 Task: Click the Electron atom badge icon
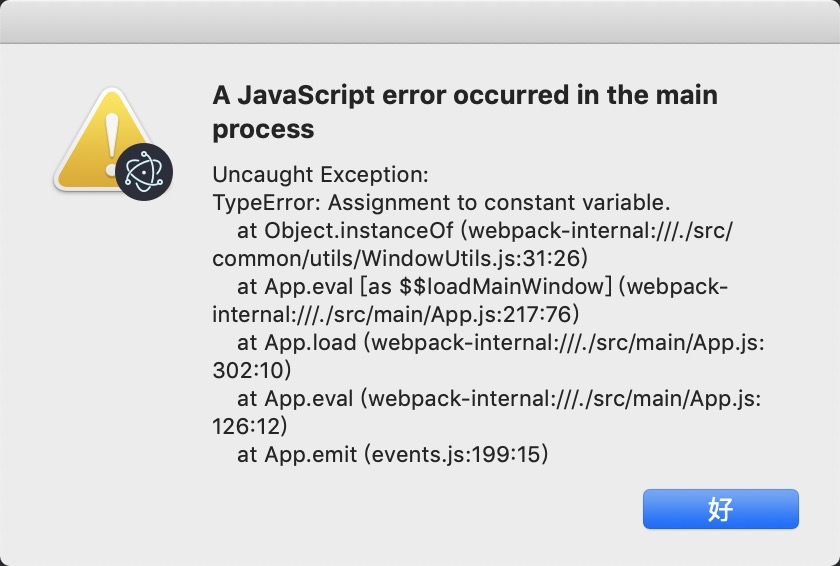(x=144, y=172)
